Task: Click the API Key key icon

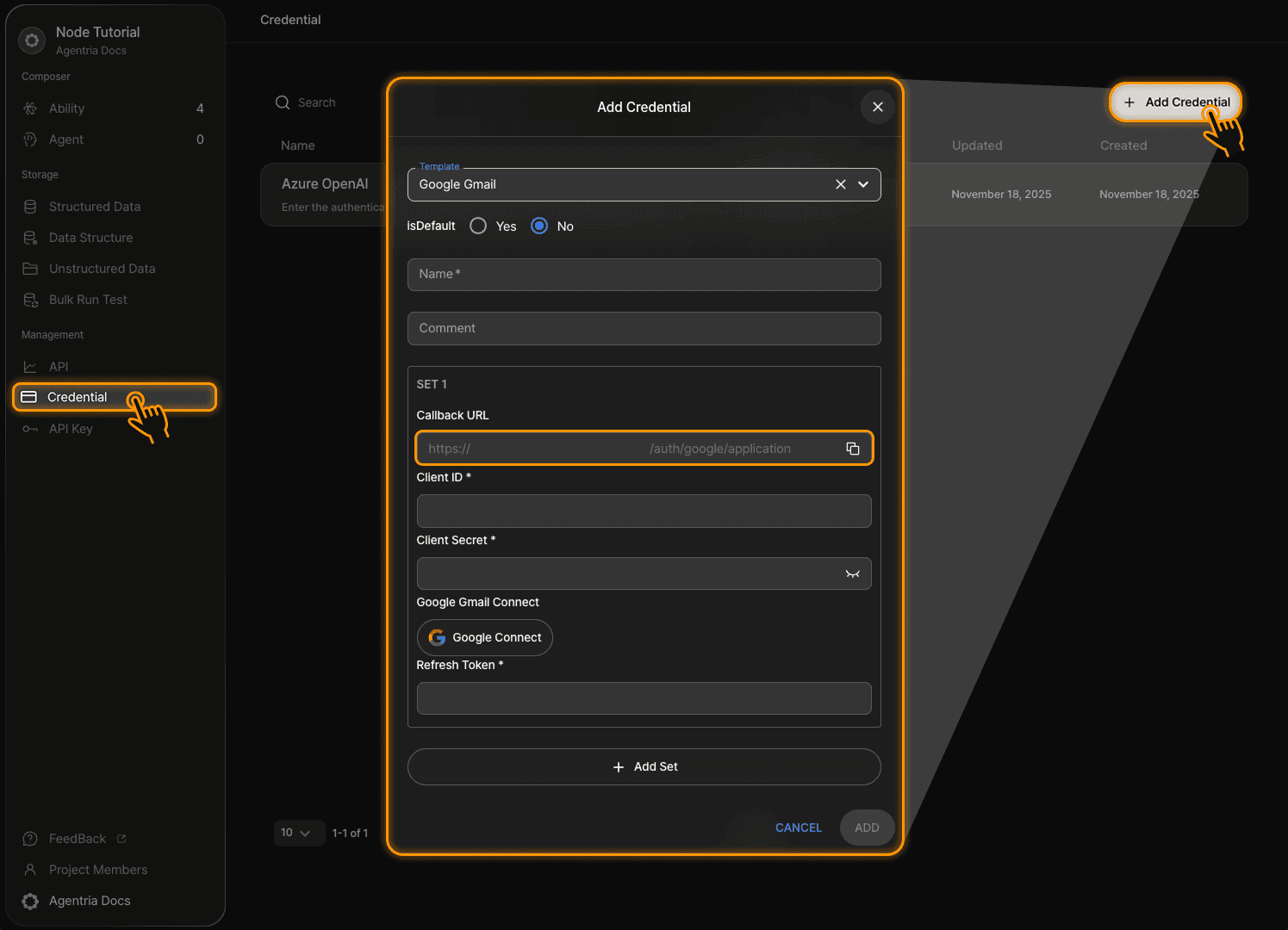Action: click(x=30, y=429)
